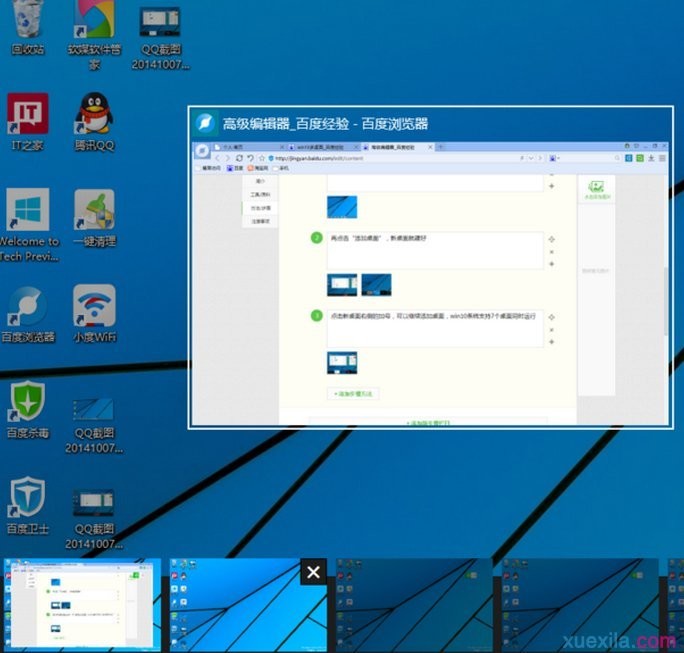The height and width of the screenshot is (653, 684).
Task: Click the 百度浏览器 logo in the task view card title
Action: click(x=205, y=123)
